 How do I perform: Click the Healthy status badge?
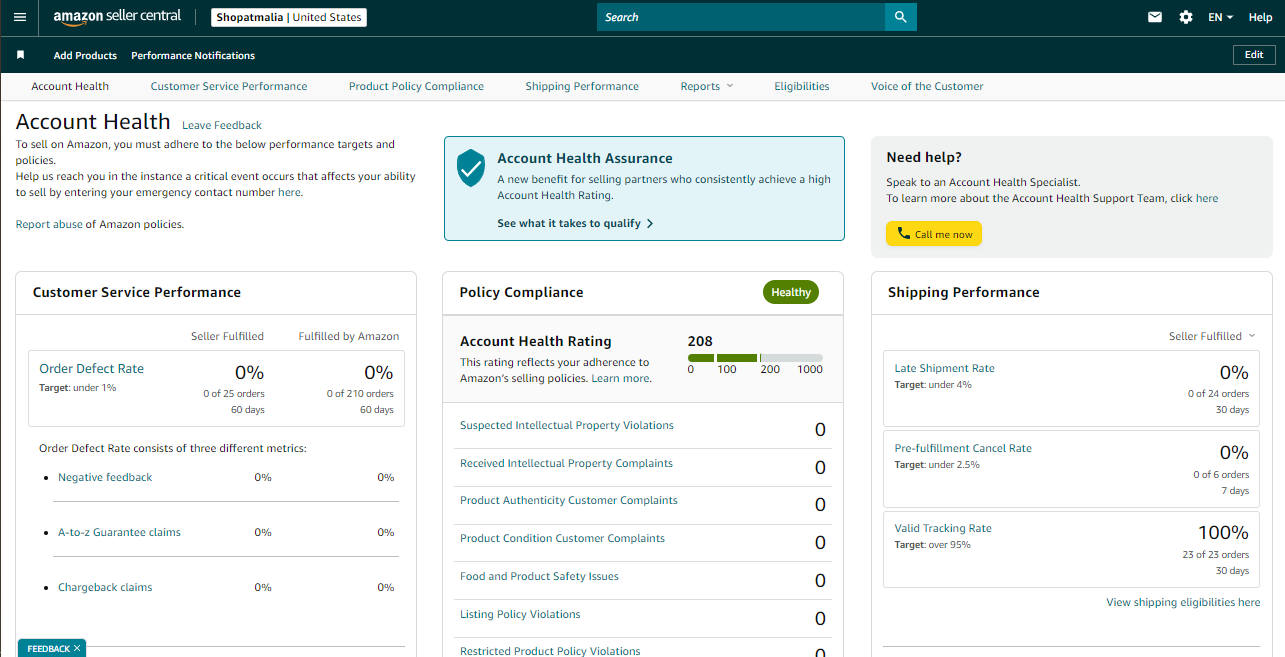791,292
